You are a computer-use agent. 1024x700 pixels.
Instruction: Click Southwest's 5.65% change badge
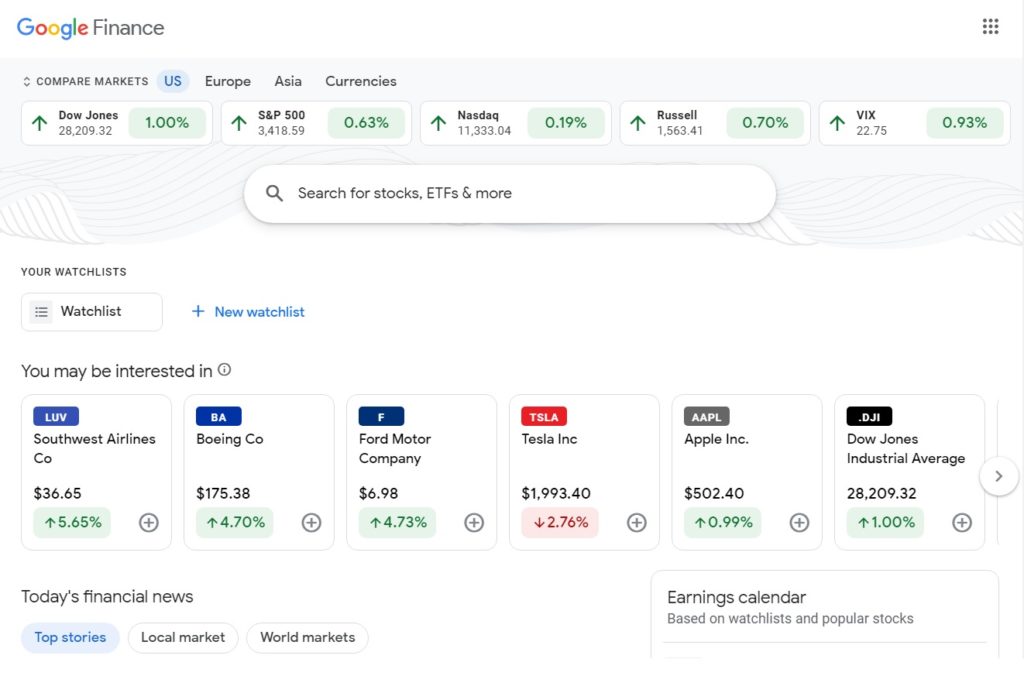72,522
